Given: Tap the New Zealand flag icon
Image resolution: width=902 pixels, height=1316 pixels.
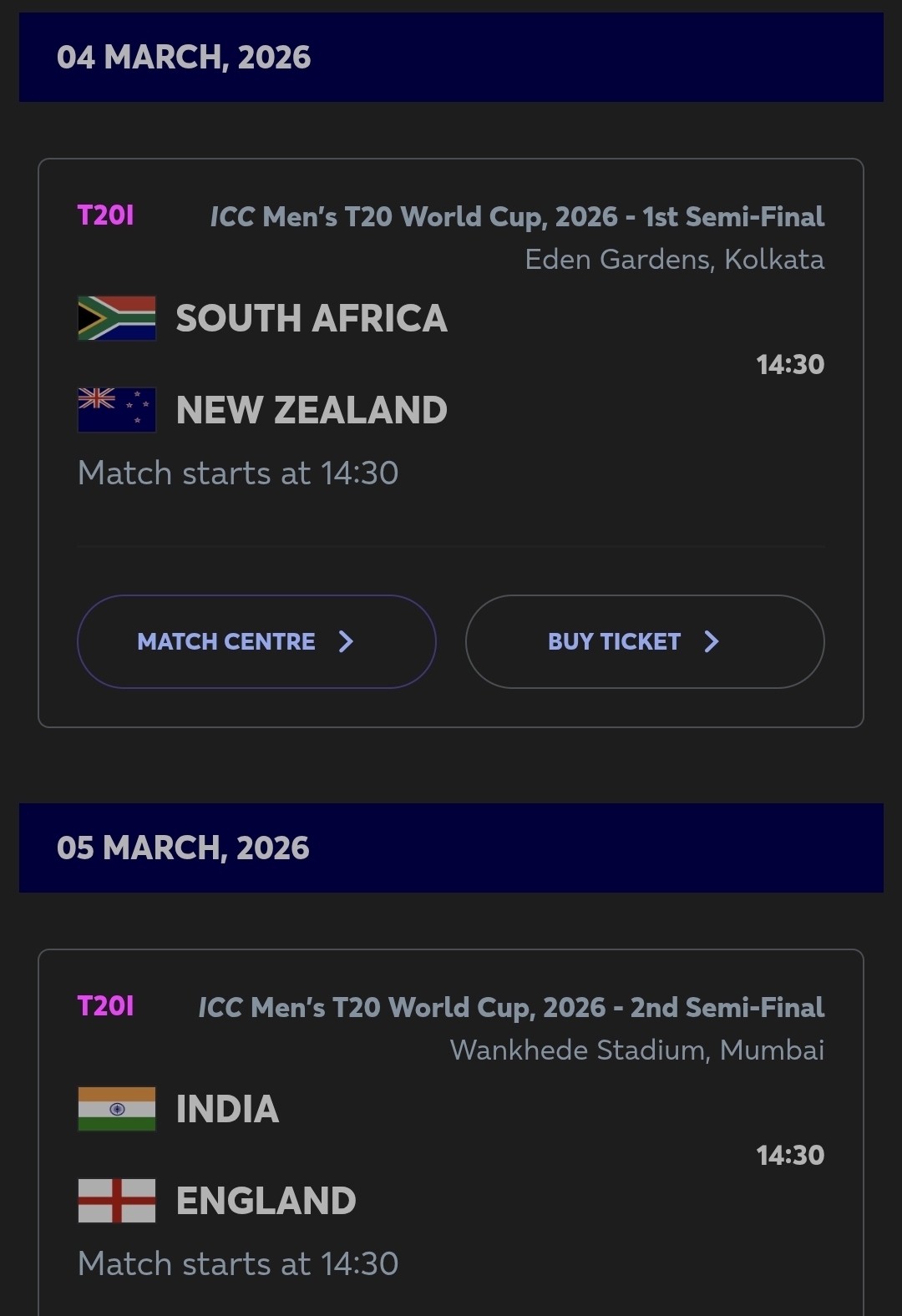Looking at the screenshot, I should click(x=117, y=410).
